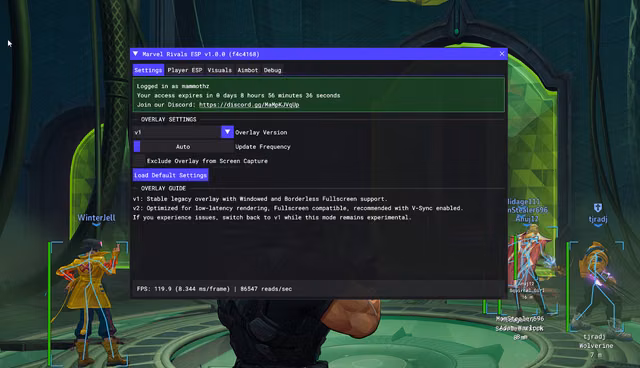Click the OVERLAY GUIDE section header
This screenshot has height=368, width=640.
(x=163, y=188)
